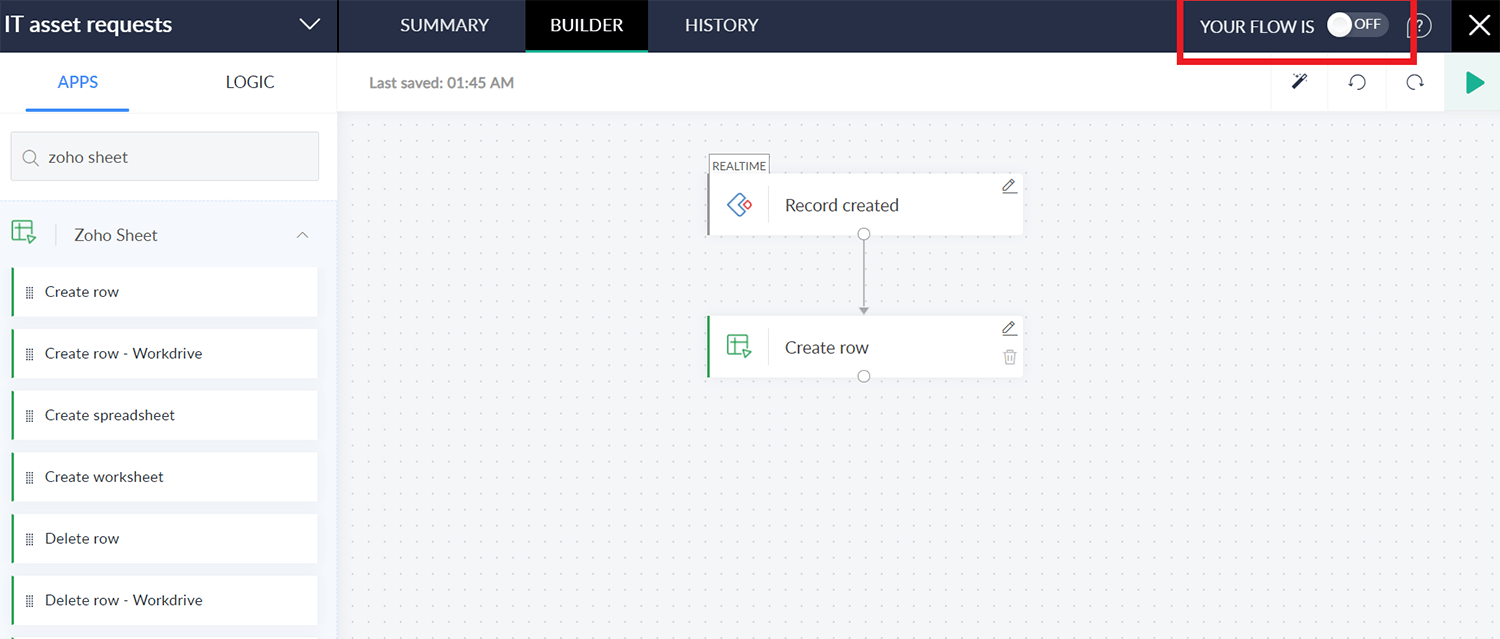The image size is (1500, 639).
Task: Switch to the Apps panel tab
Action: (78, 82)
